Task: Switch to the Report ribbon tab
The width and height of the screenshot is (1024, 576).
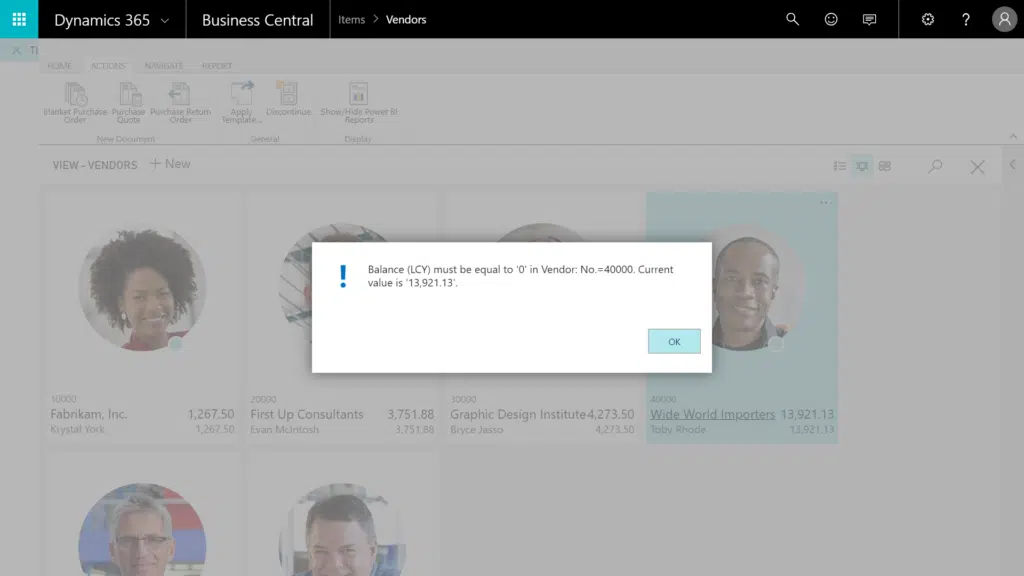Action: click(217, 66)
